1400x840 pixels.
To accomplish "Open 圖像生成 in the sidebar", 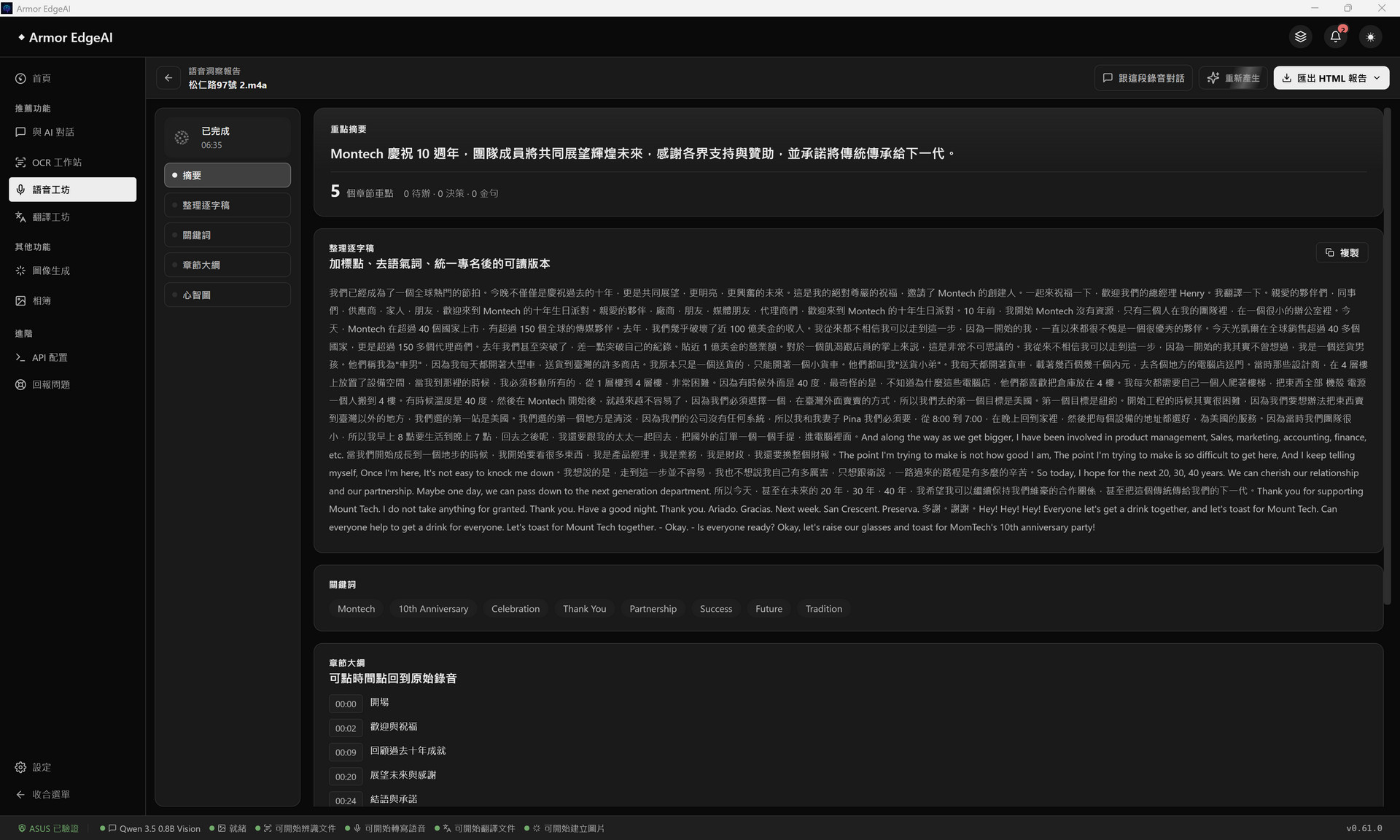I will click(72, 271).
